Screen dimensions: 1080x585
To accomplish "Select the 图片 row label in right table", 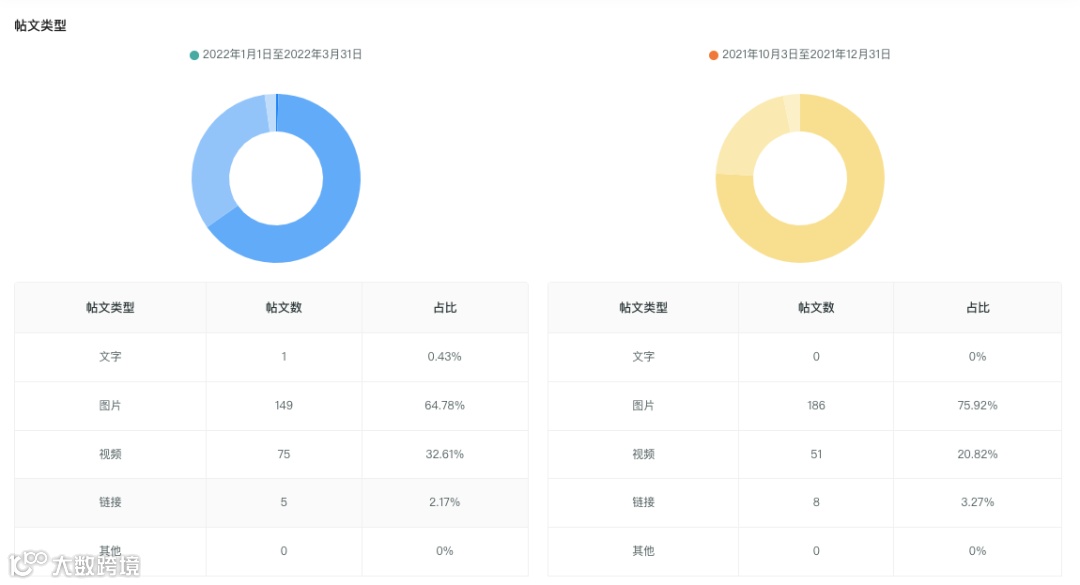I will coord(643,405).
